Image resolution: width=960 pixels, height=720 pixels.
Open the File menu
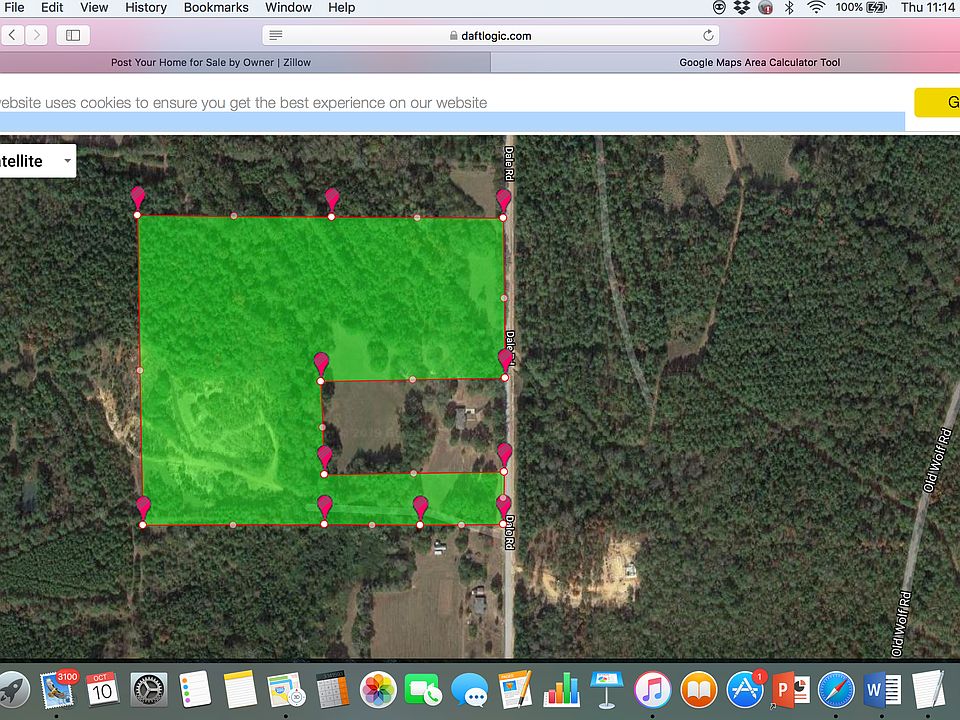tap(13, 7)
